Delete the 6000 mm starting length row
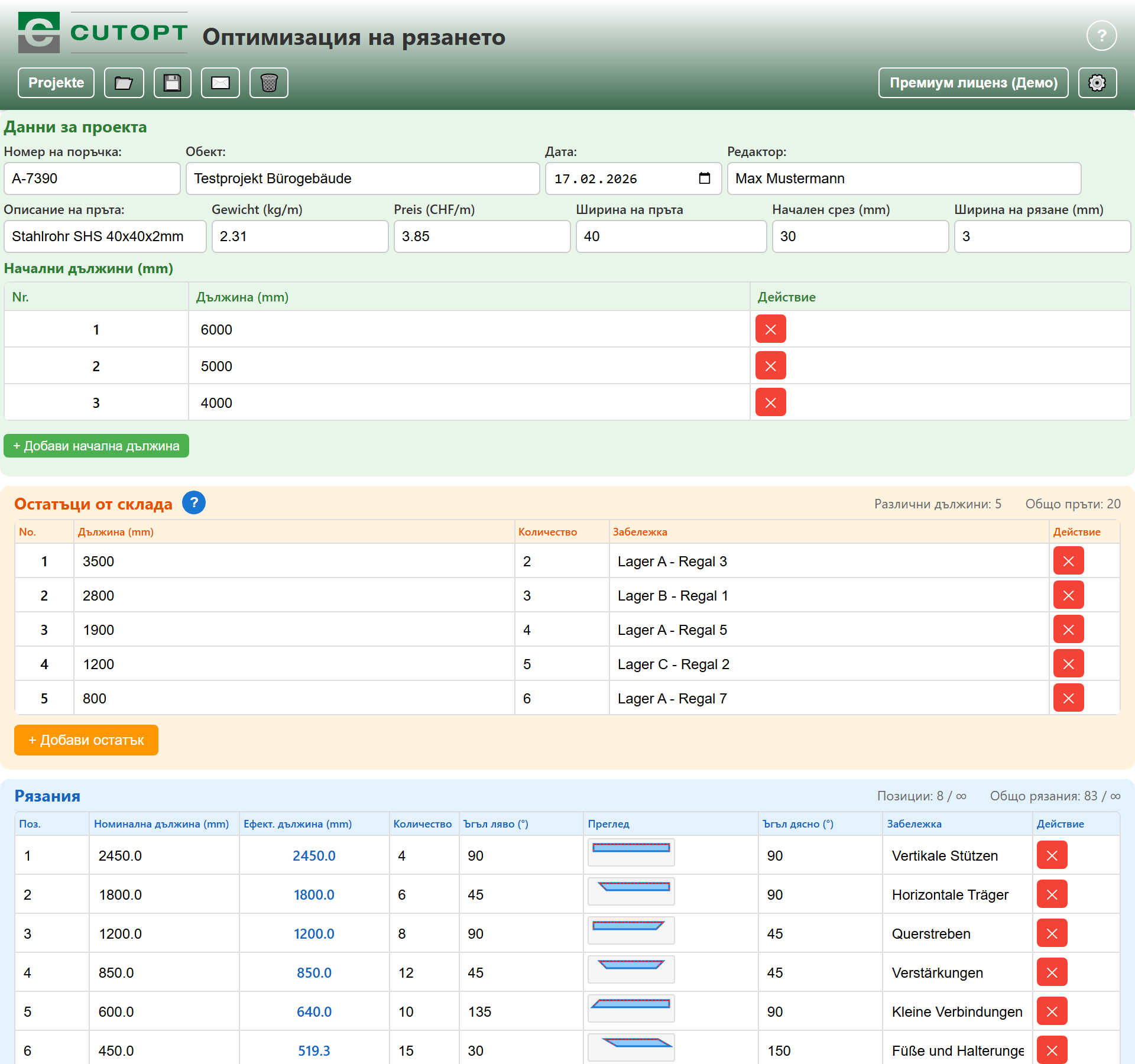1135x1064 pixels. (x=771, y=329)
